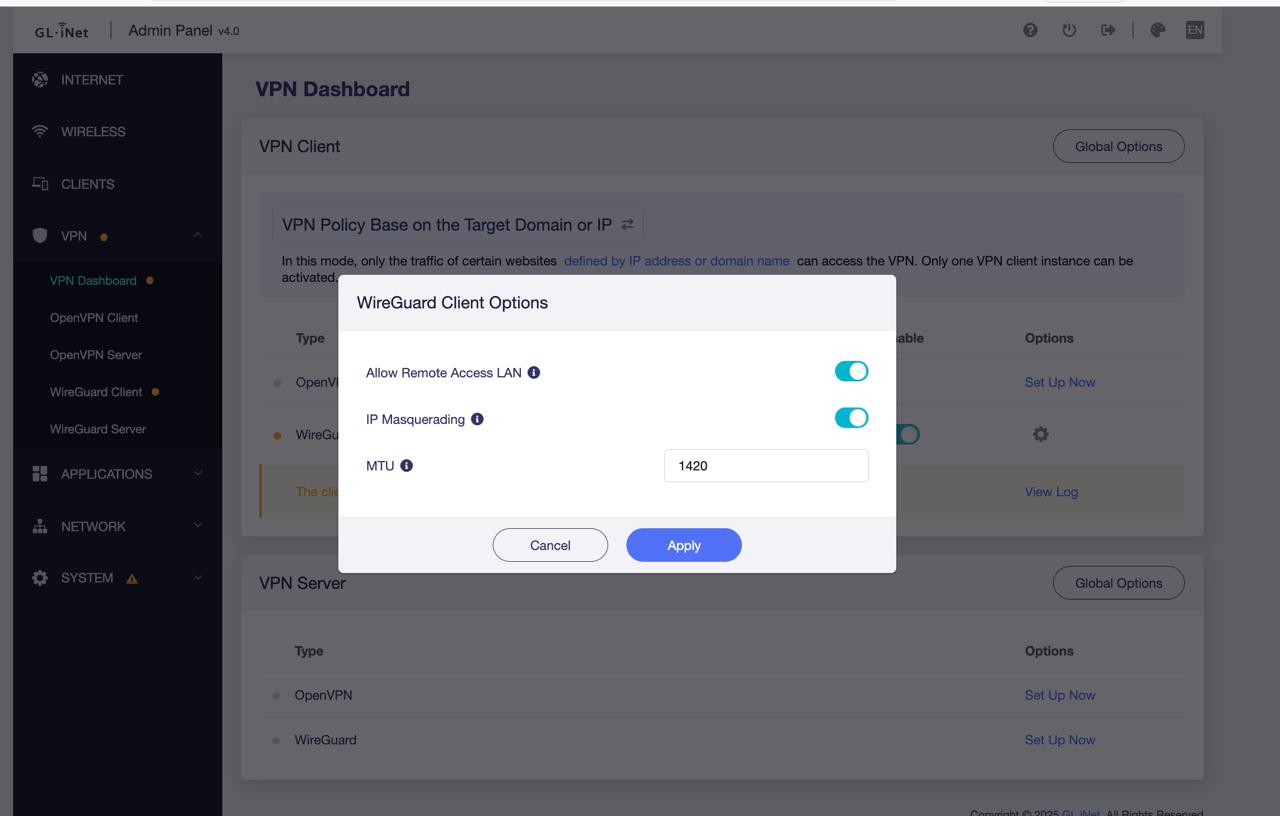Viewport: 1280px width, 816px height.
Task: Open the OpenVPN Client menu item
Action: pyautogui.click(x=94, y=318)
